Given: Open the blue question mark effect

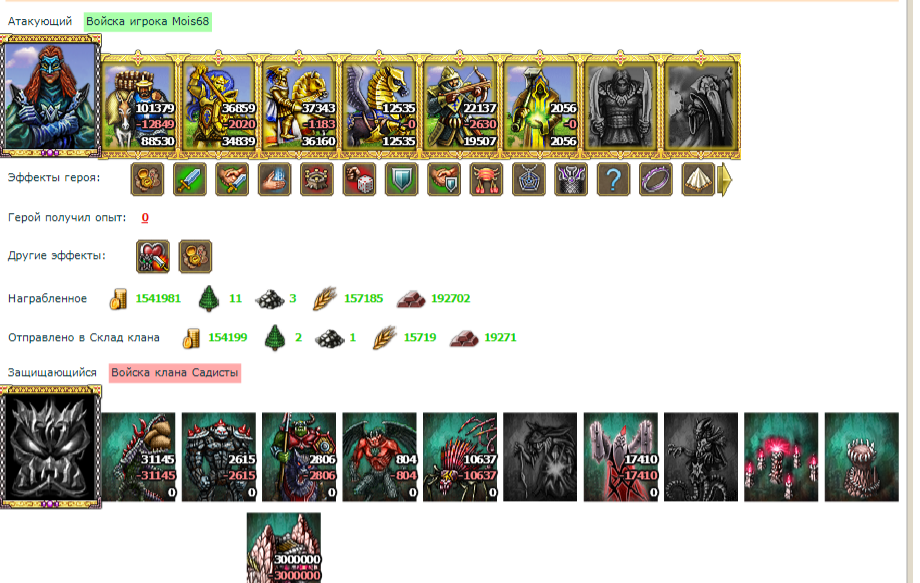Looking at the screenshot, I should point(613,179).
